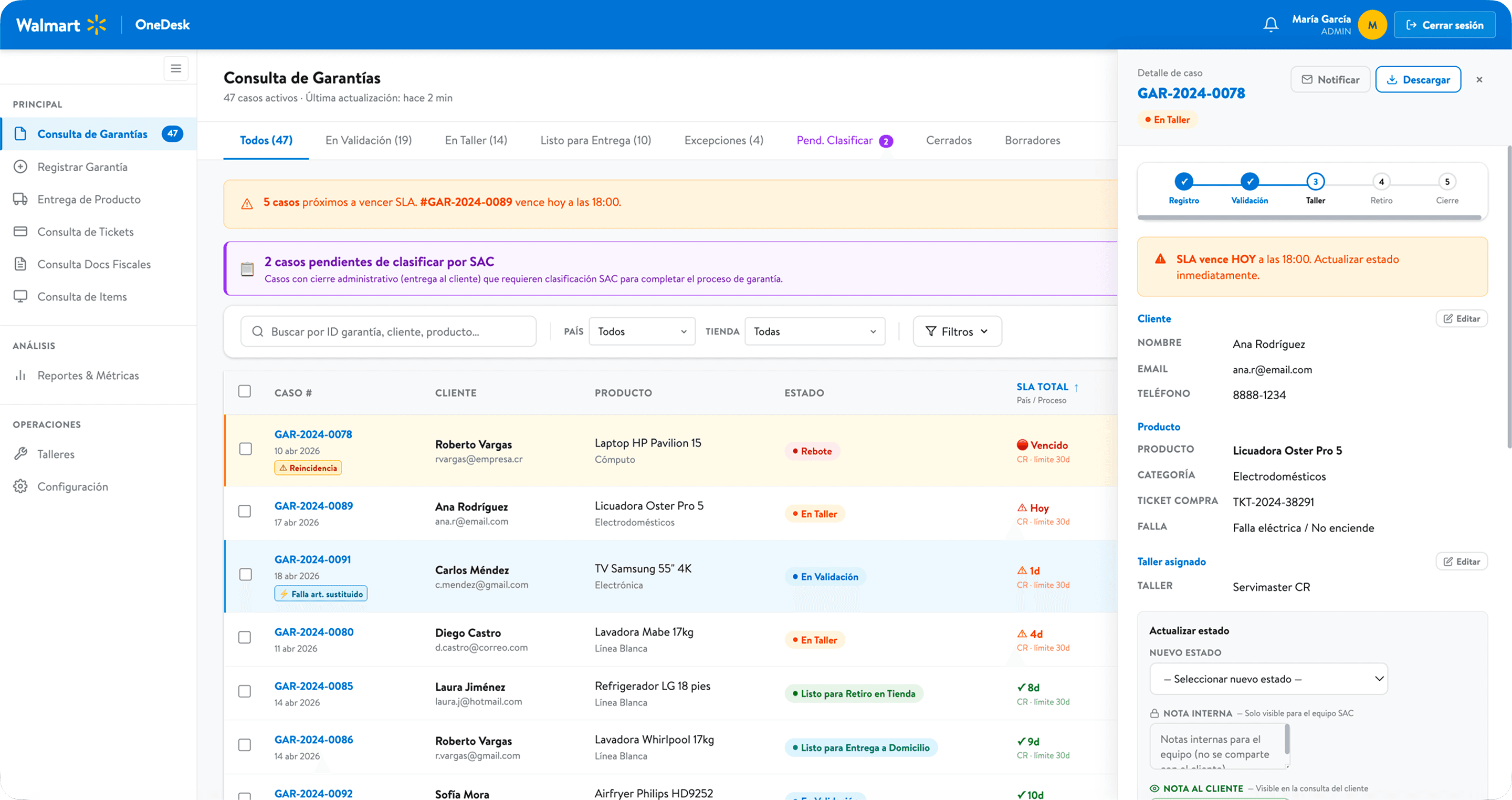The height and width of the screenshot is (800, 1512).
Task: Click the SLA Total sort arrow
Action: tap(1076, 387)
